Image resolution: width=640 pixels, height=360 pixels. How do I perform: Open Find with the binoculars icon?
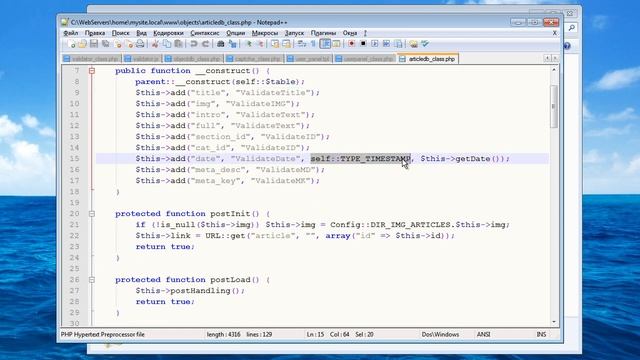click(x=220, y=44)
